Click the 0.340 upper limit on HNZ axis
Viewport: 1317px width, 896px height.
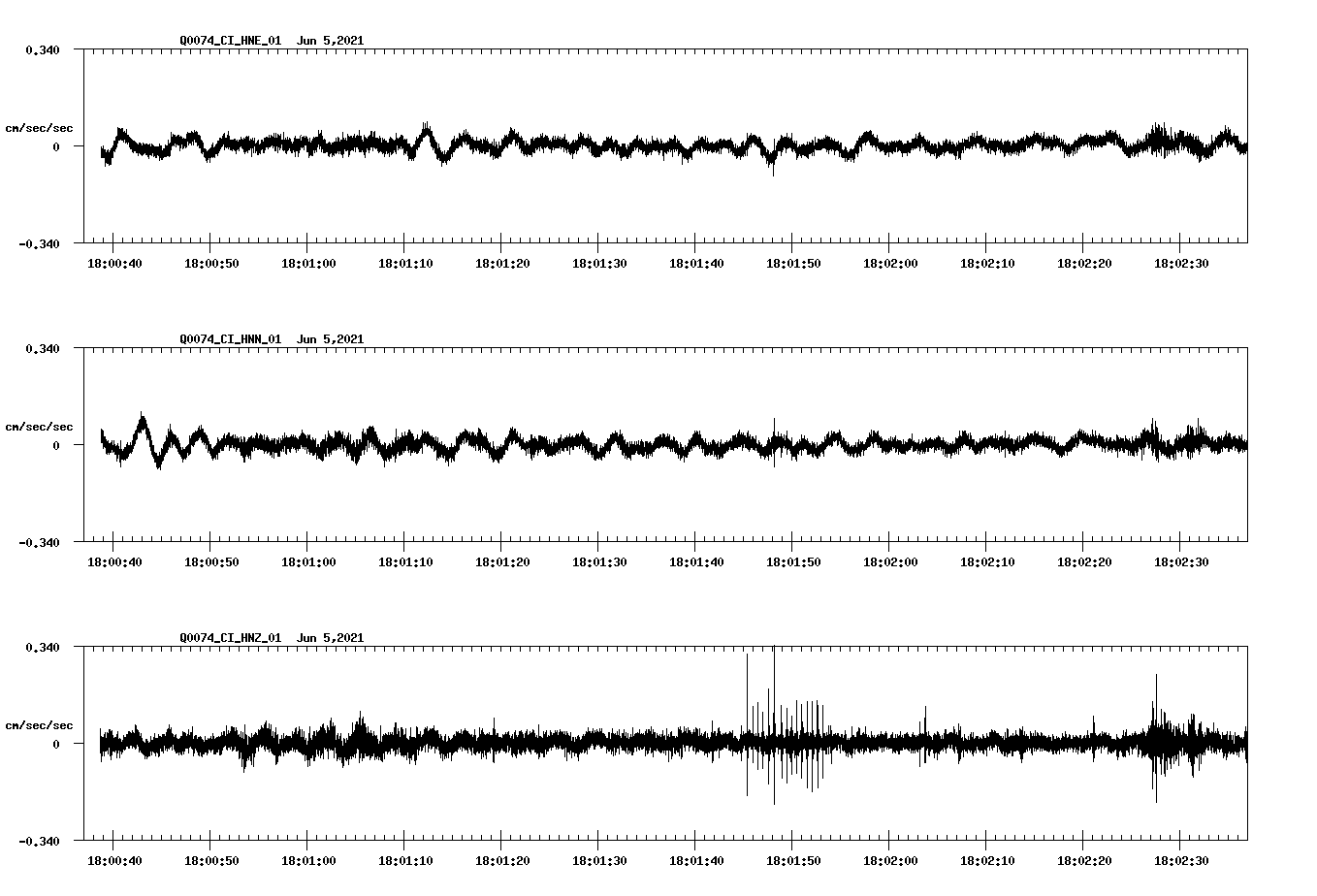click(x=42, y=647)
